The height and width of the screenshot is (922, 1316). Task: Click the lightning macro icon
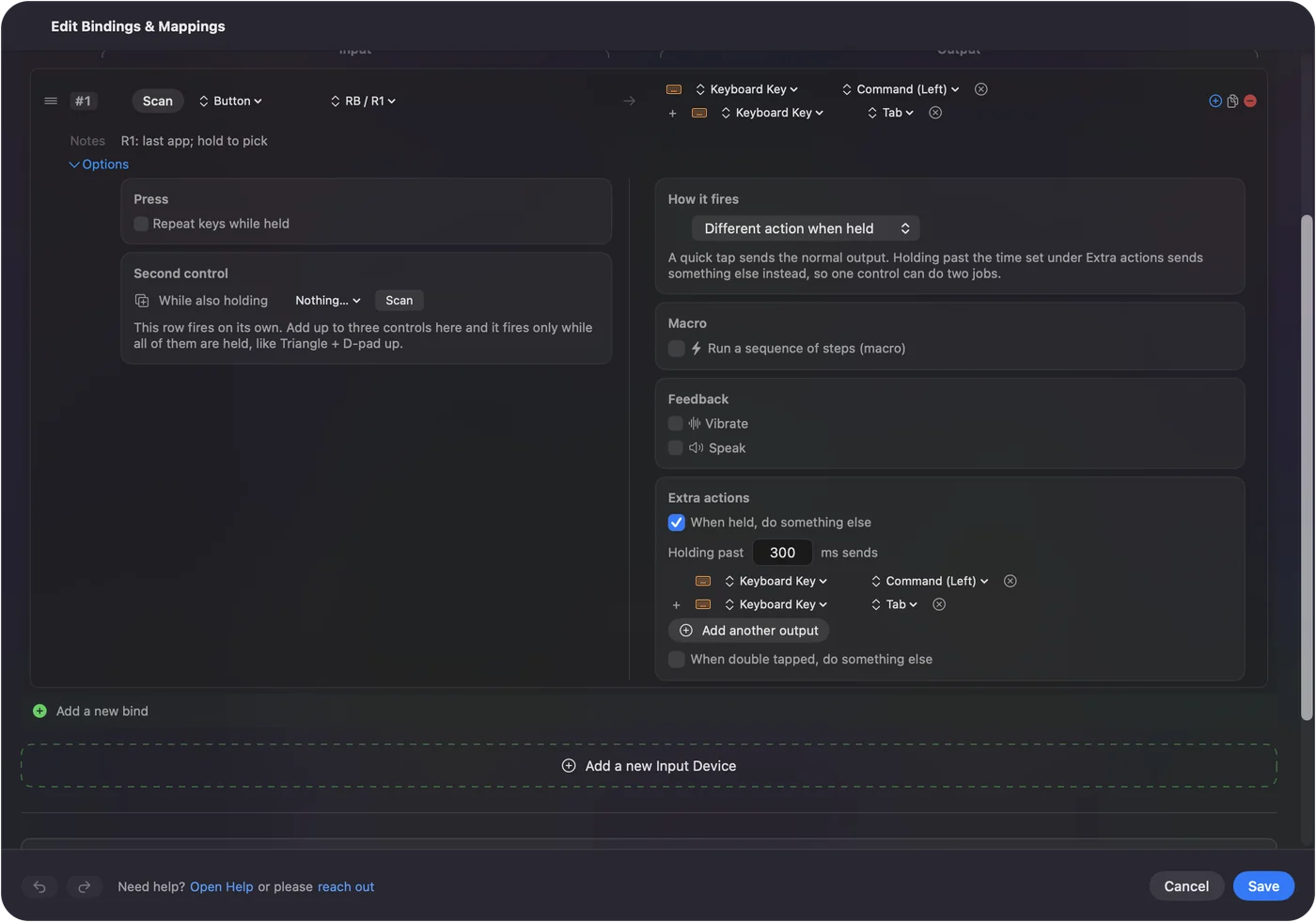click(697, 348)
